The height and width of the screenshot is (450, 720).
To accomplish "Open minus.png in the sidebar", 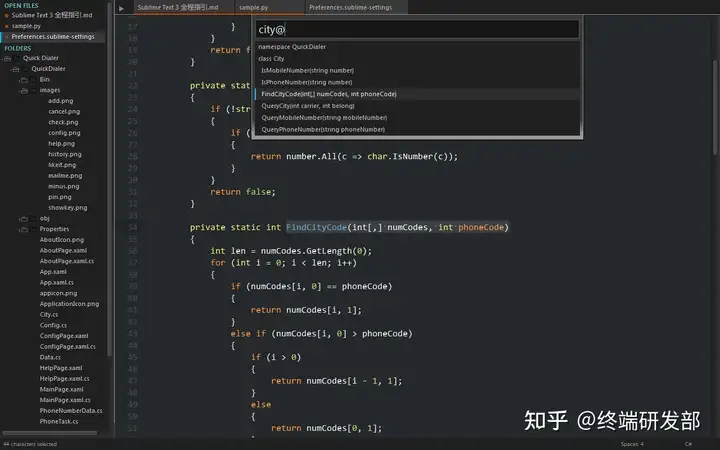I will 63,186.
